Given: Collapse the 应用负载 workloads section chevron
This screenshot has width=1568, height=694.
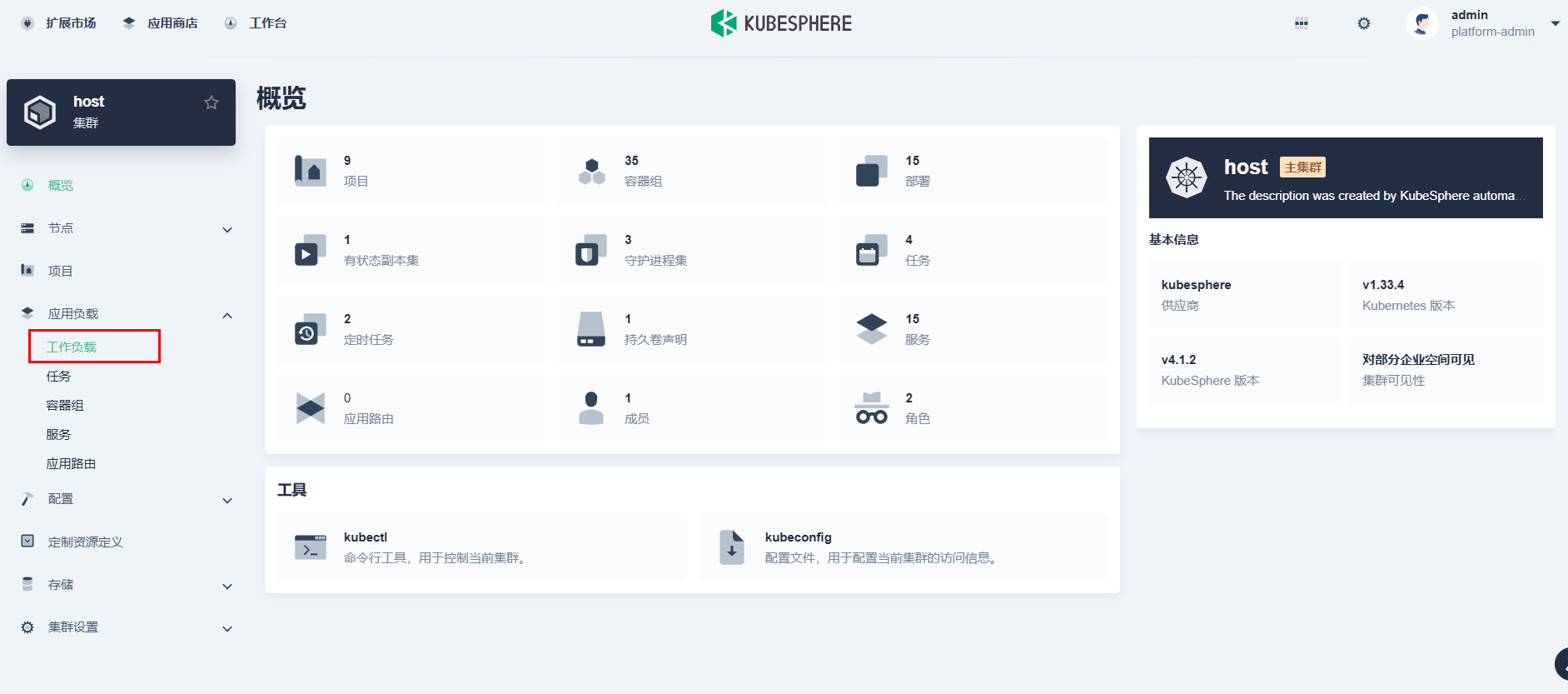Looking at the screenshot, I should 227,316.
